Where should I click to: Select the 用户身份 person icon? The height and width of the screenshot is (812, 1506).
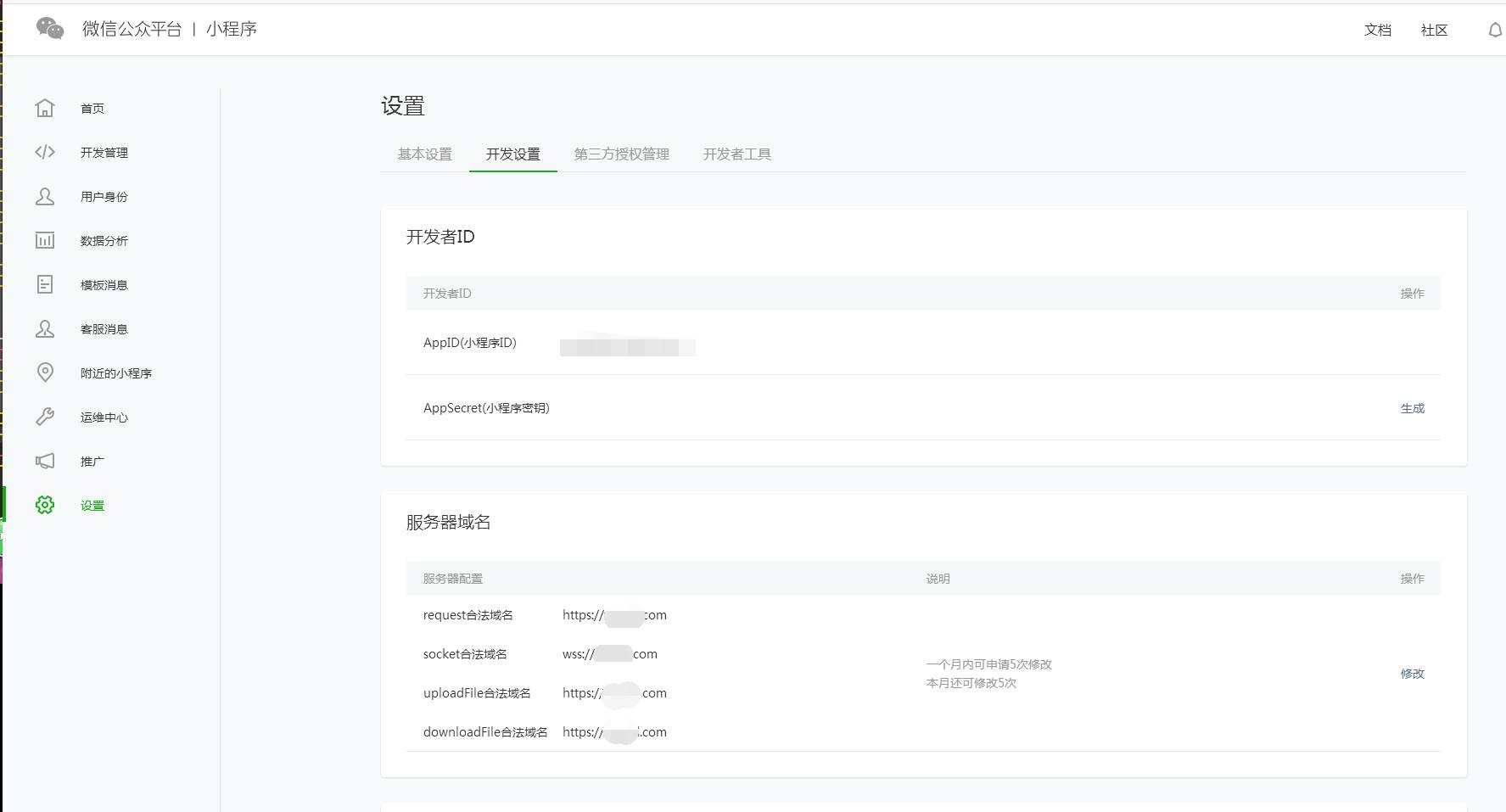pos(45,197)
